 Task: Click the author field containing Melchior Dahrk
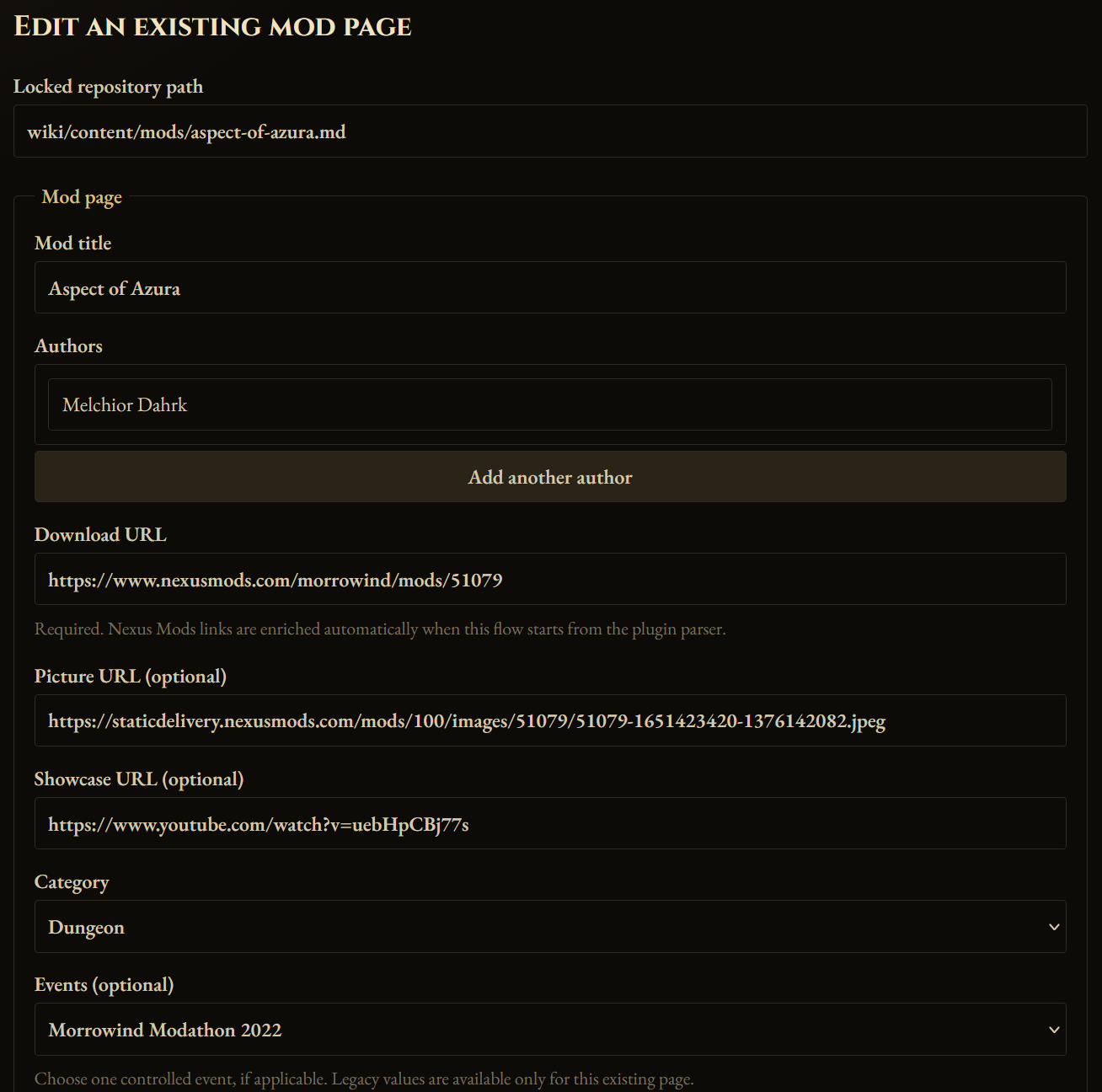550,404
